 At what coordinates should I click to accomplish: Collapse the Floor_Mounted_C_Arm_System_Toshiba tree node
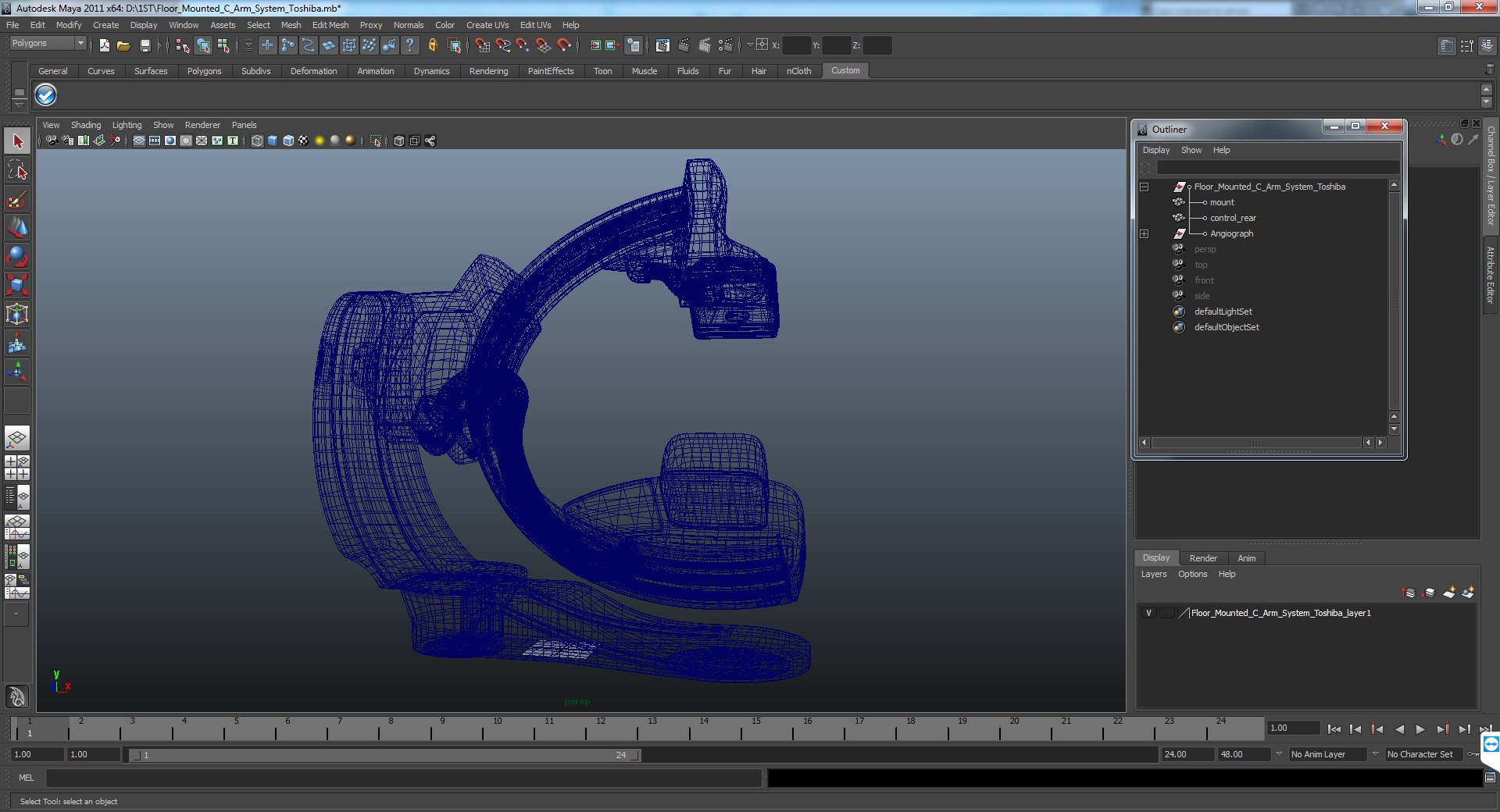(1145, 187)
